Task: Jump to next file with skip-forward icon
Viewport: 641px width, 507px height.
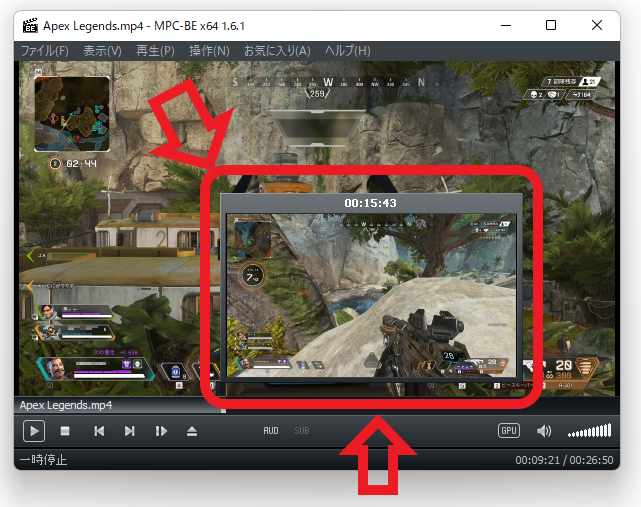Action: pyautogui.click(x=130, y=431)
